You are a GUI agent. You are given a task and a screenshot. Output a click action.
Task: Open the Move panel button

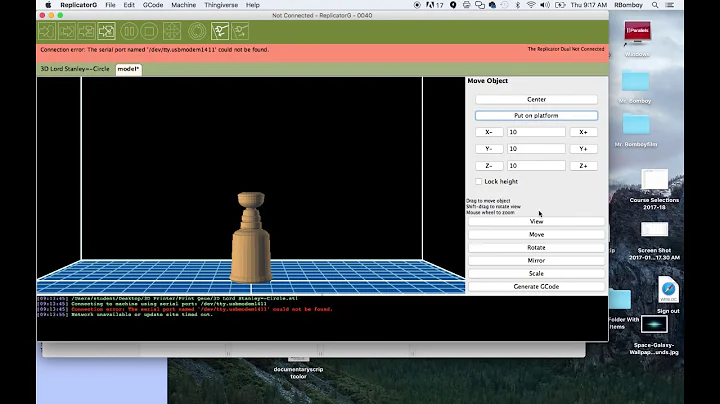(536, 234)
